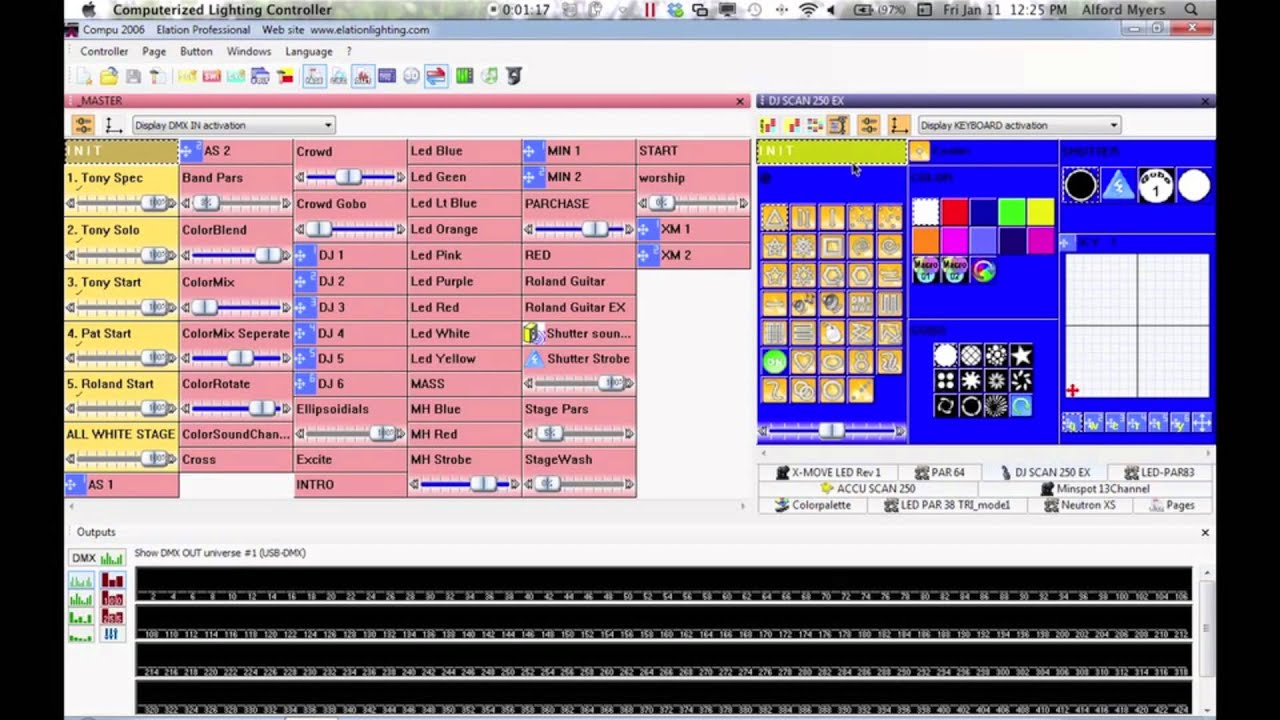Select the red color swatch
Image resolution: width=1280 pixels, height=720 pixels.
(955, 212)
